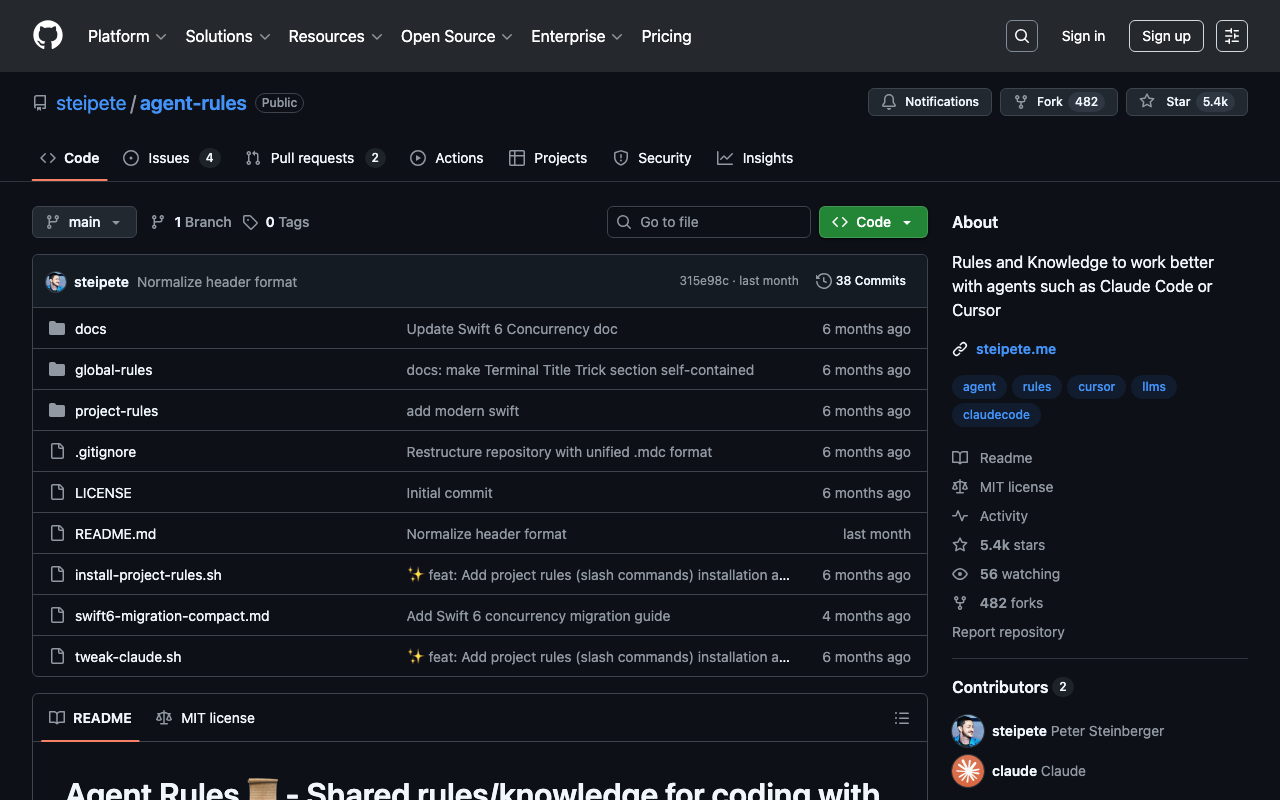Expand the main branch dropdown
Viewport: 1280px width, 800px height.
pos(84,222)
